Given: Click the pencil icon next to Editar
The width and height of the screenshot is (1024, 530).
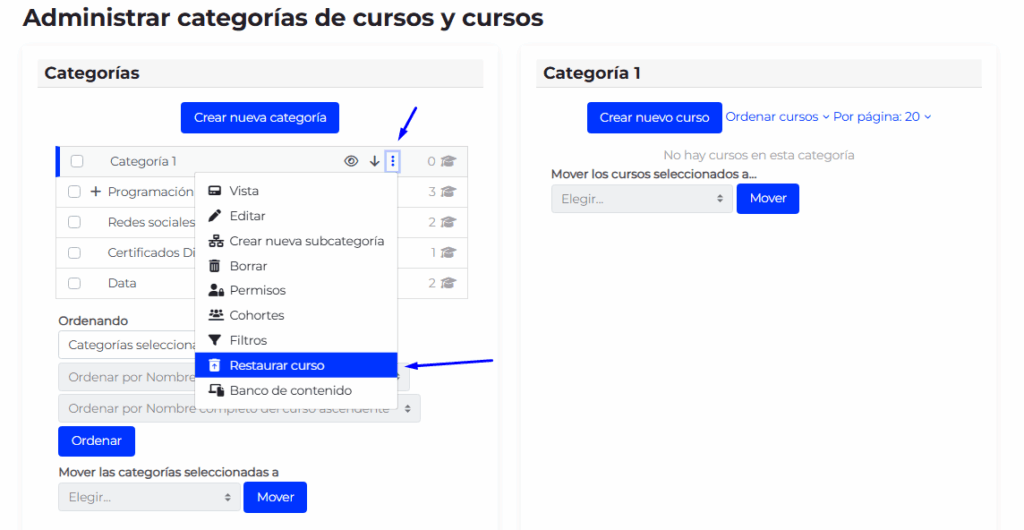Looking at the screenshot, I should tap(214, 216).
